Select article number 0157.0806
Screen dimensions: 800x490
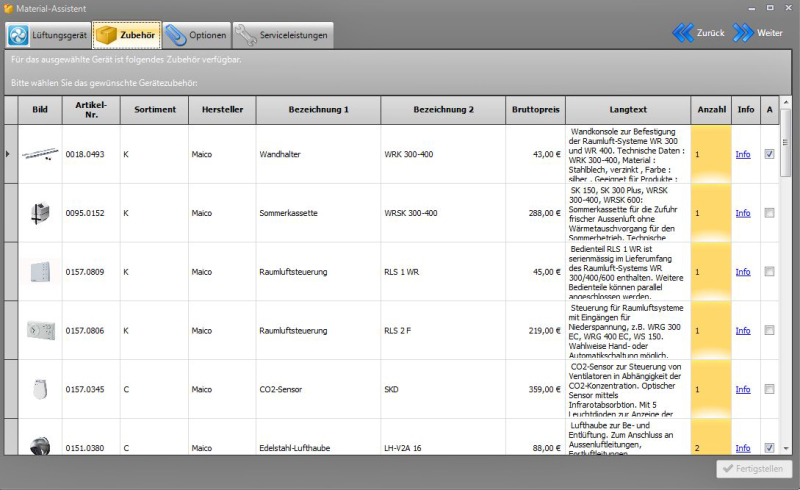pos(85,330)
